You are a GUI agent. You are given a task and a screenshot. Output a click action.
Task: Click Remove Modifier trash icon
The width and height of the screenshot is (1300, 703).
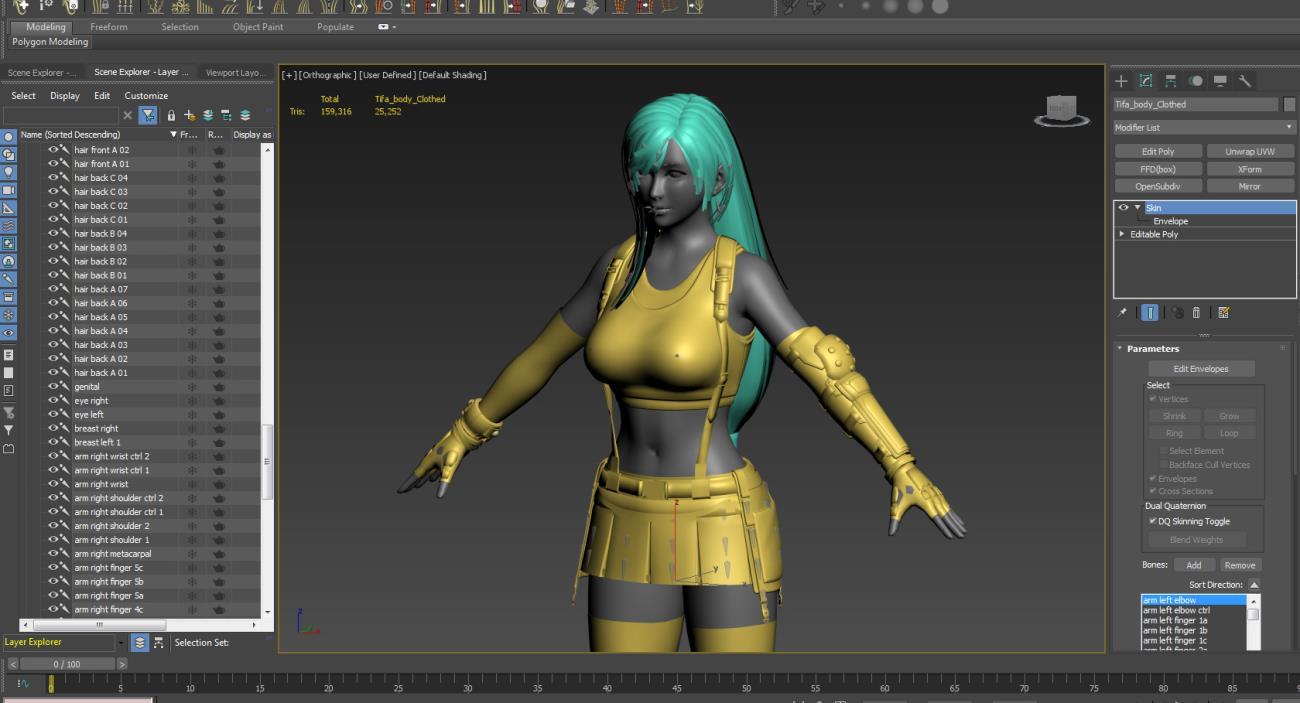(x=1196, y=313)
